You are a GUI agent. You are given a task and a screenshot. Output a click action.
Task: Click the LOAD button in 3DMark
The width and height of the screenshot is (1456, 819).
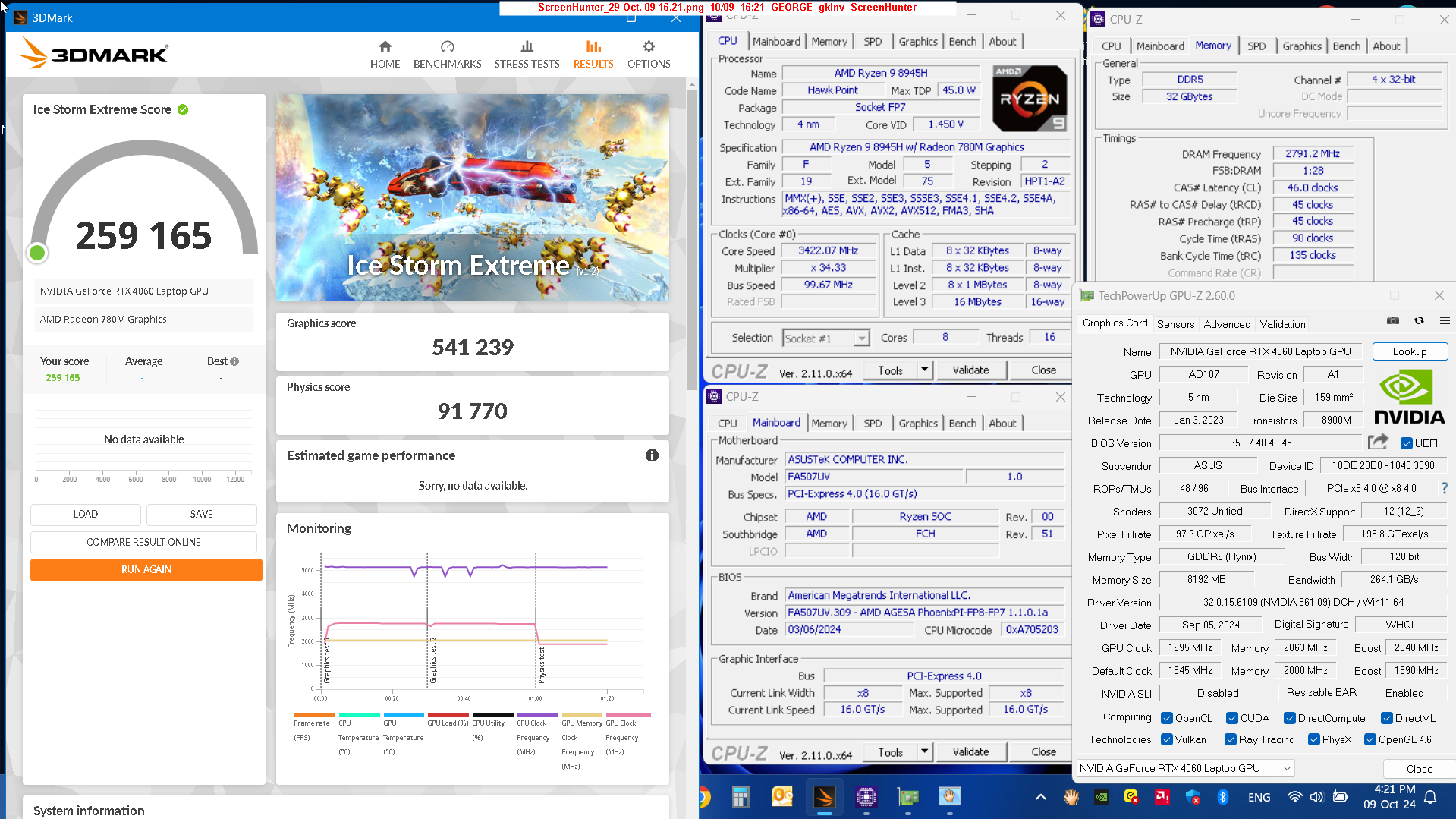pos(86,514)
